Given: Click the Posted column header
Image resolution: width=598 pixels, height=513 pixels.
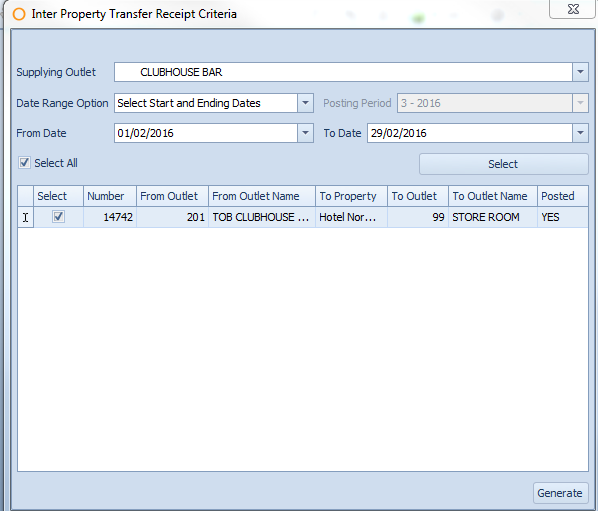Looking at the screenshot, I should point(563,196).
